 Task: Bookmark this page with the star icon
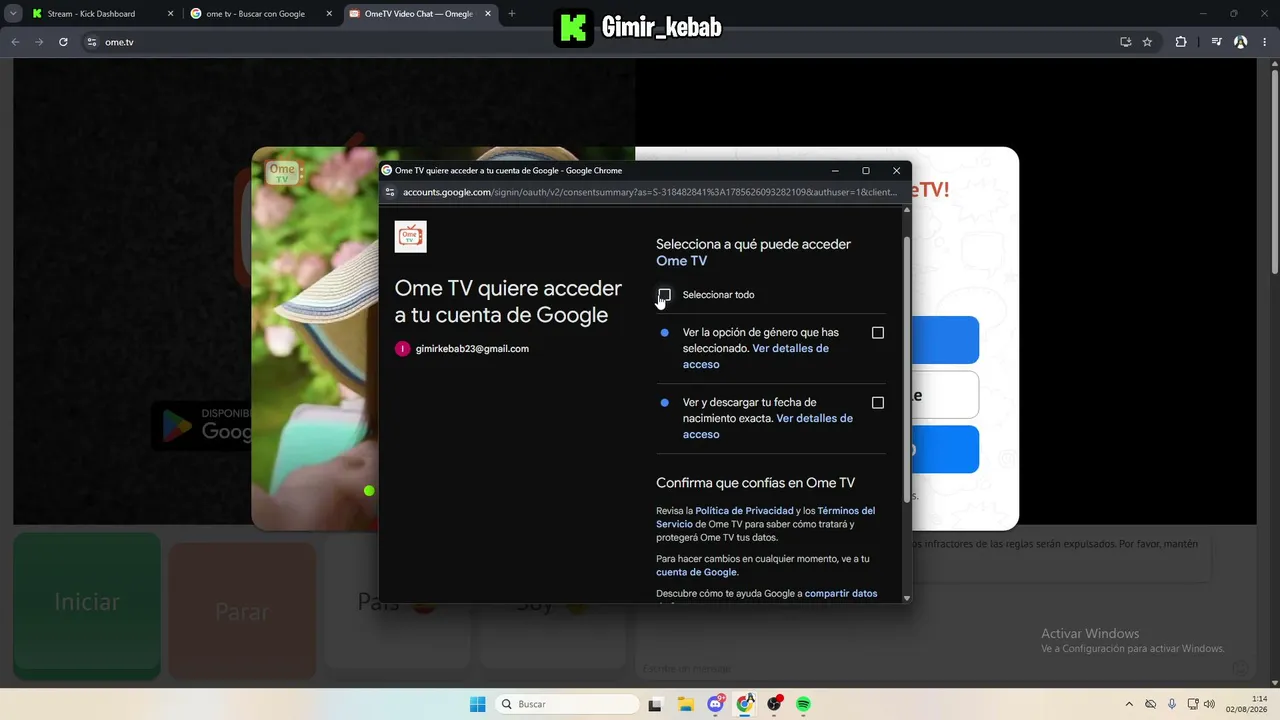click(1147, 42)
